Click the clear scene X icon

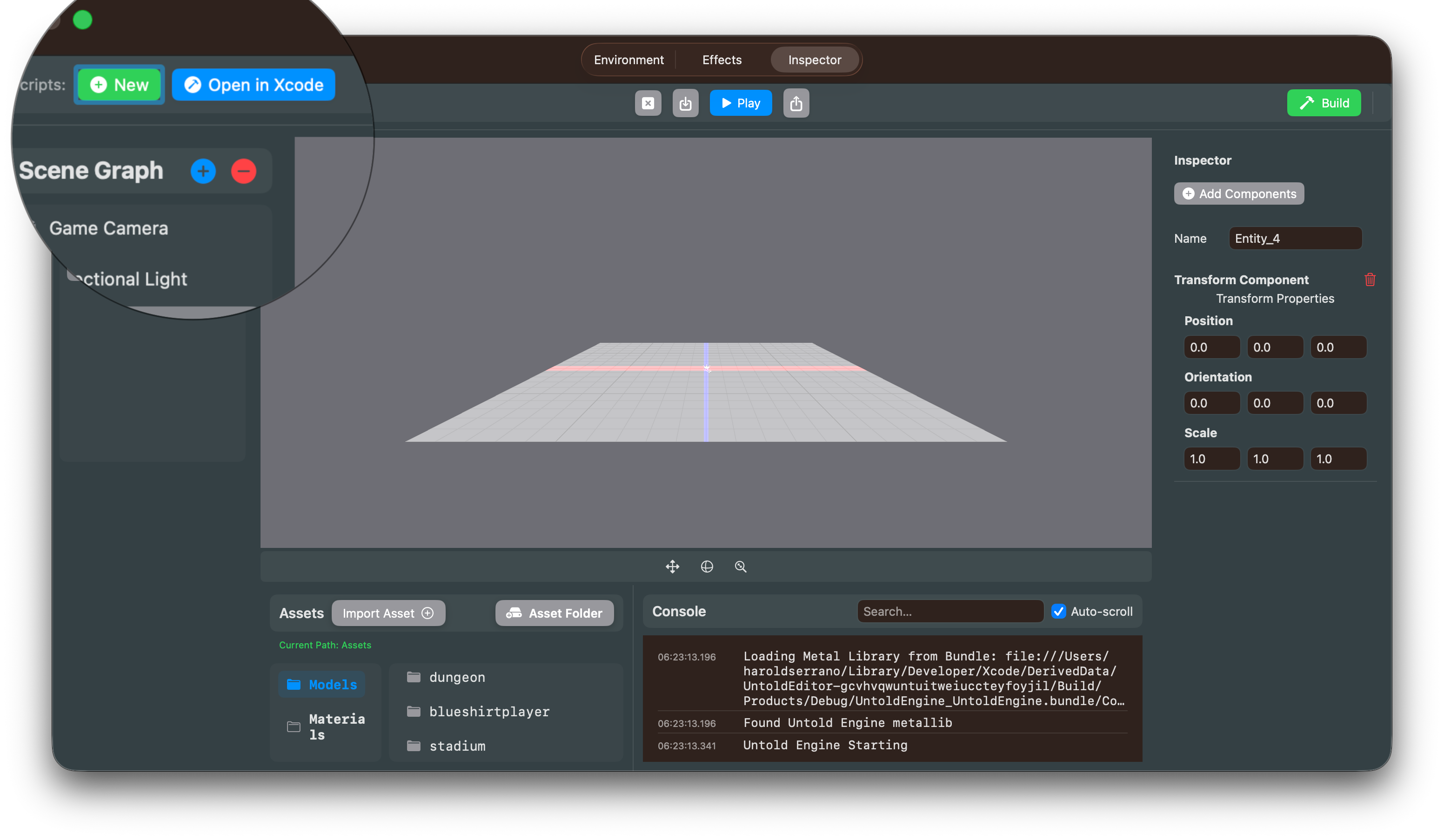[x=648, y=103]
